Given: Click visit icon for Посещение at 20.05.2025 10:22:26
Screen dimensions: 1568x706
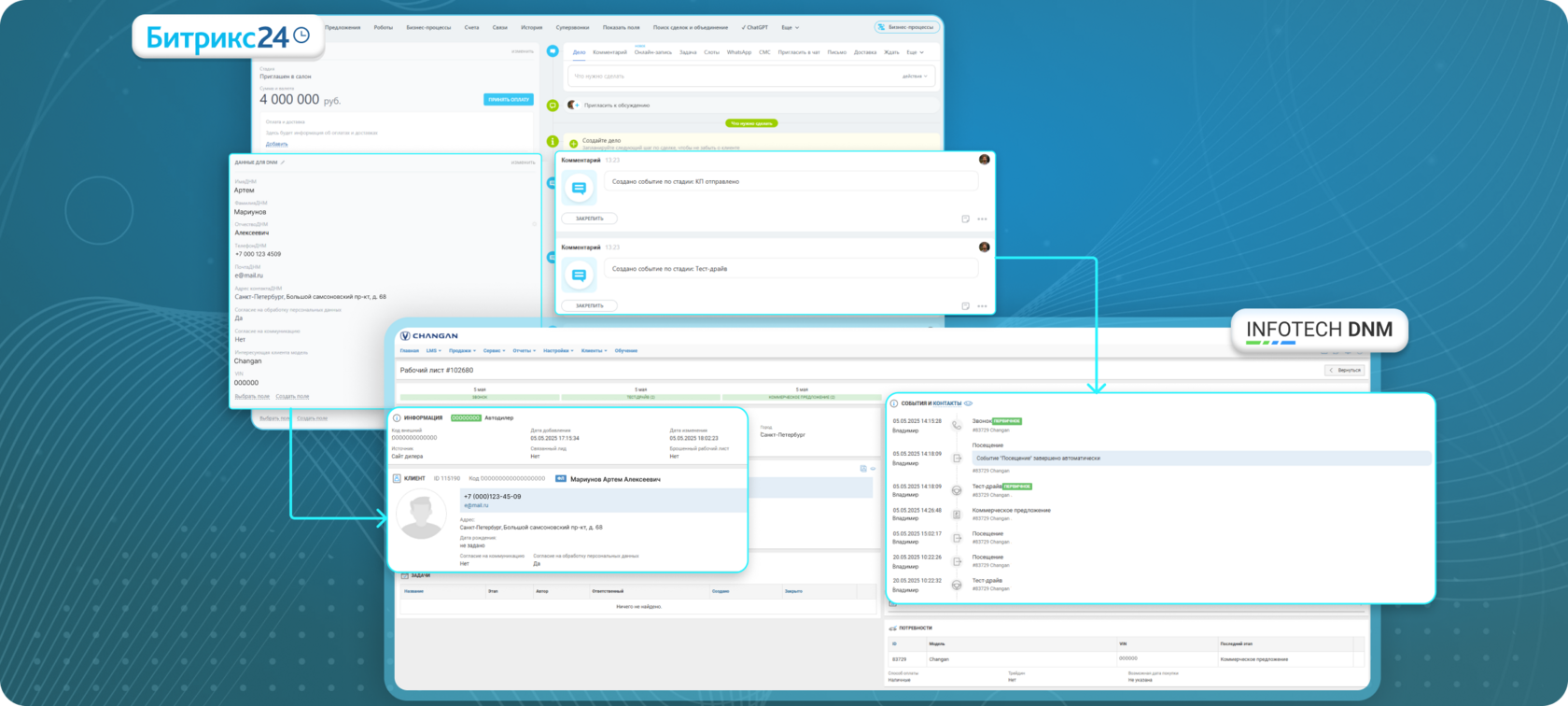Looking at the screenshot, I should point(957,561).
